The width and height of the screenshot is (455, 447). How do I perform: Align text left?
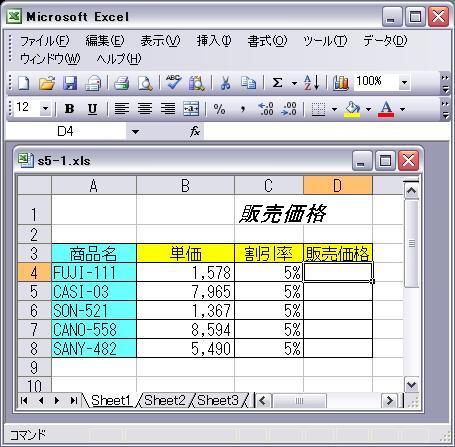point(122,109)
